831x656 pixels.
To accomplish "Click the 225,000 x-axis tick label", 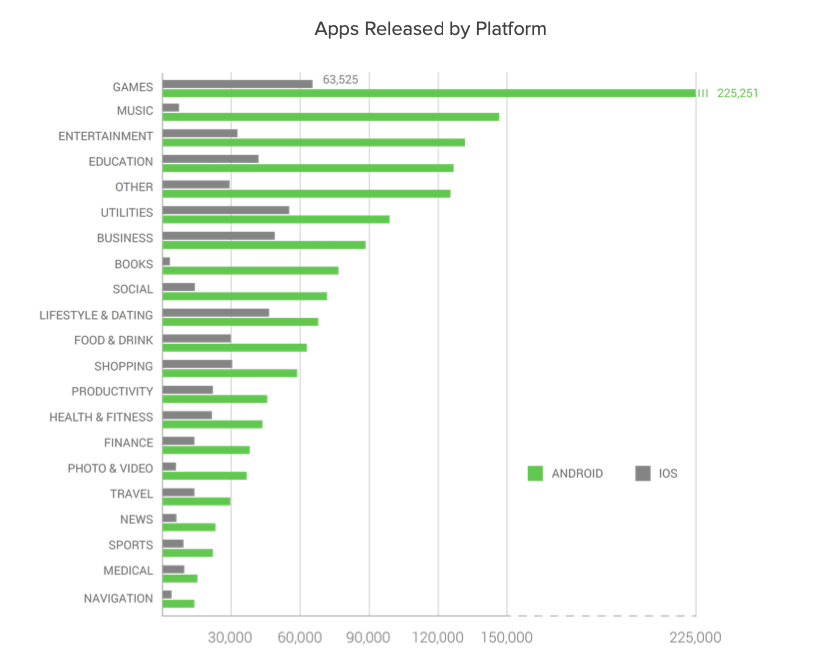I will [695, 637].
